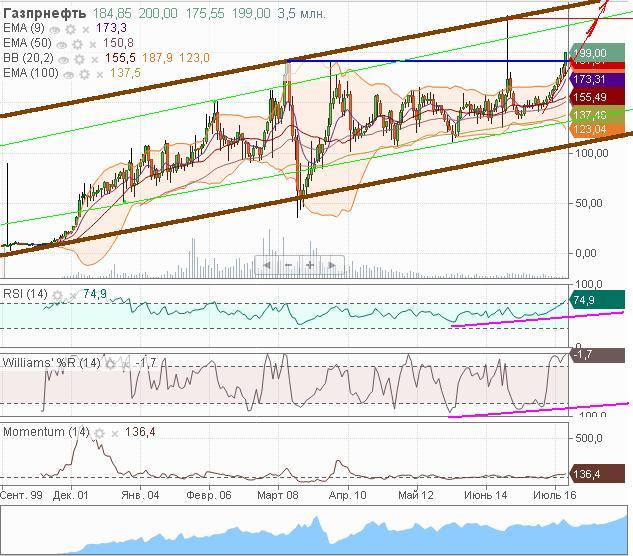Click the blue overview navigator area chart
Image resolution: width=633 pixels, height=556 pixels.
(316, 531)
